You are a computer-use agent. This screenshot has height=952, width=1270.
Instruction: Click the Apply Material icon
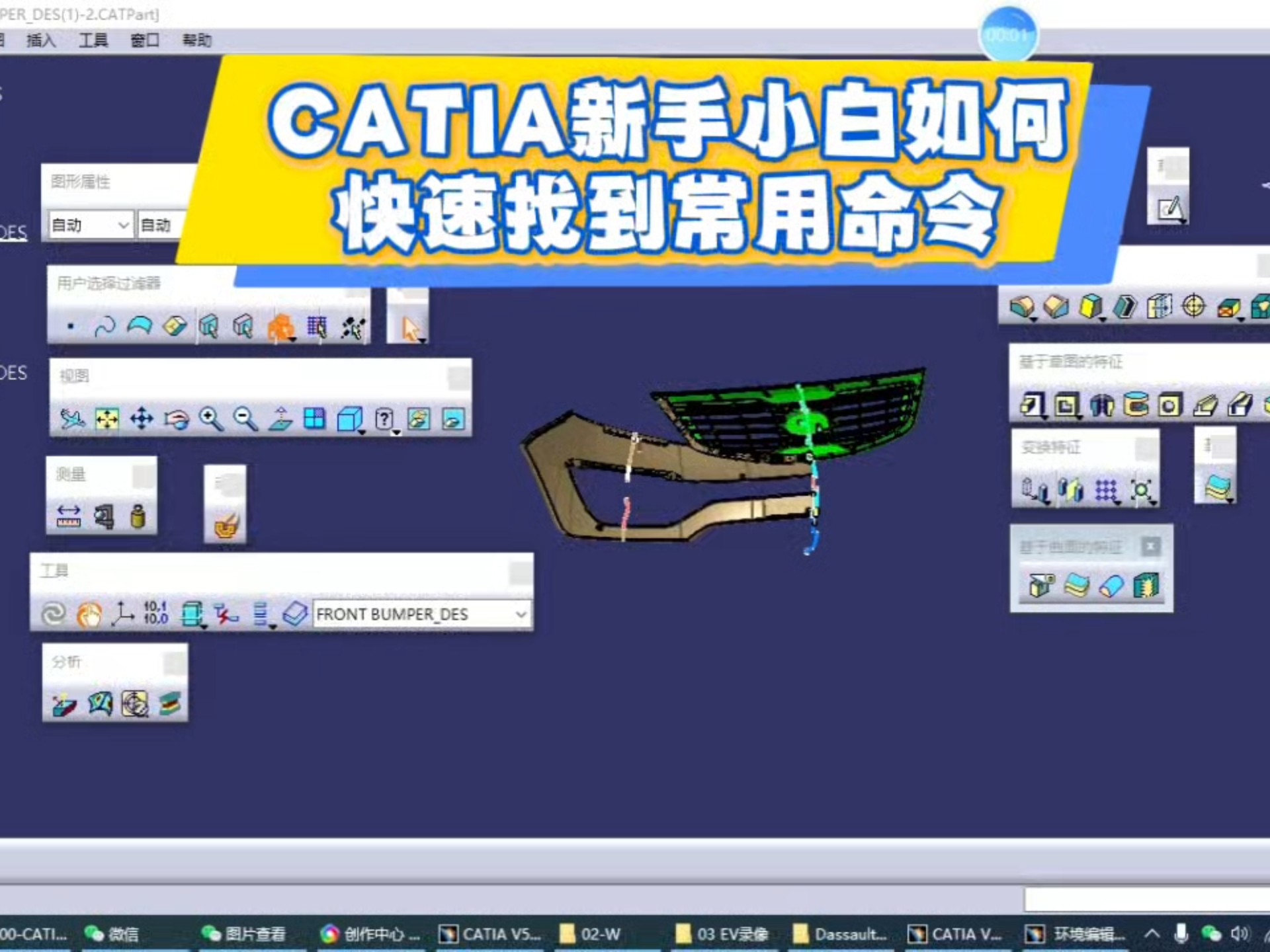[226, 526]
